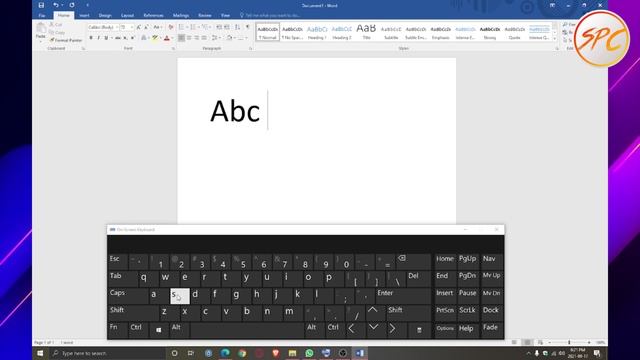Activate the Format Painter brush
The width and height of the screenshot is (640, 360).
pyautogui.click(x=66, y=40)
